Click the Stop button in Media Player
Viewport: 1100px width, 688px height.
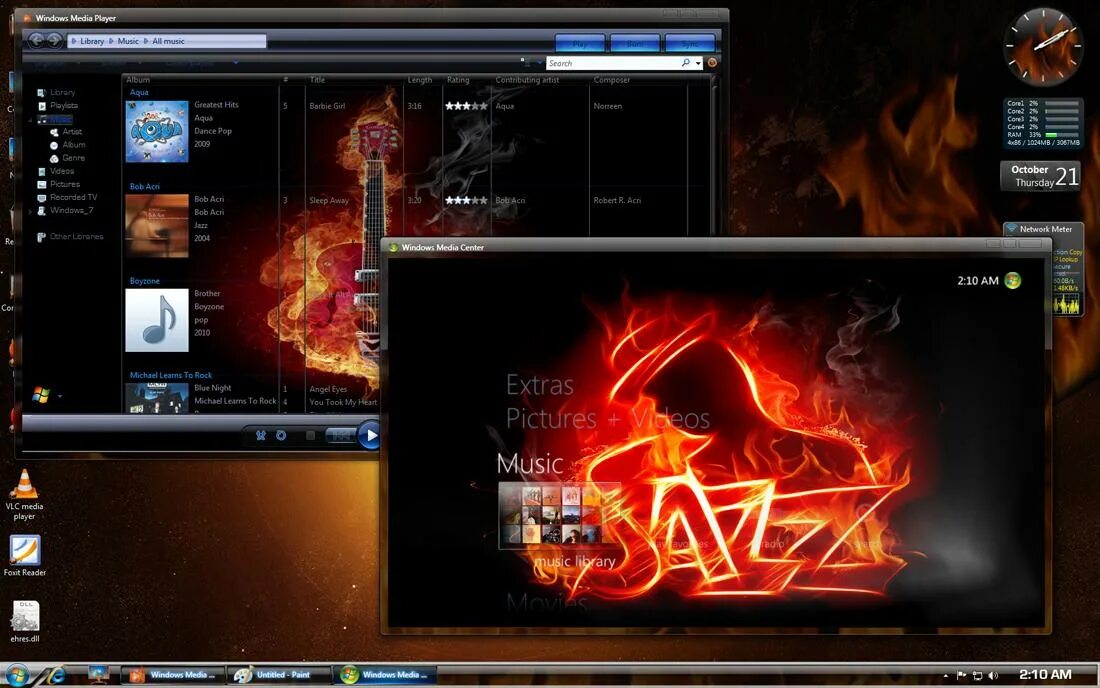[x=311, y=436]
